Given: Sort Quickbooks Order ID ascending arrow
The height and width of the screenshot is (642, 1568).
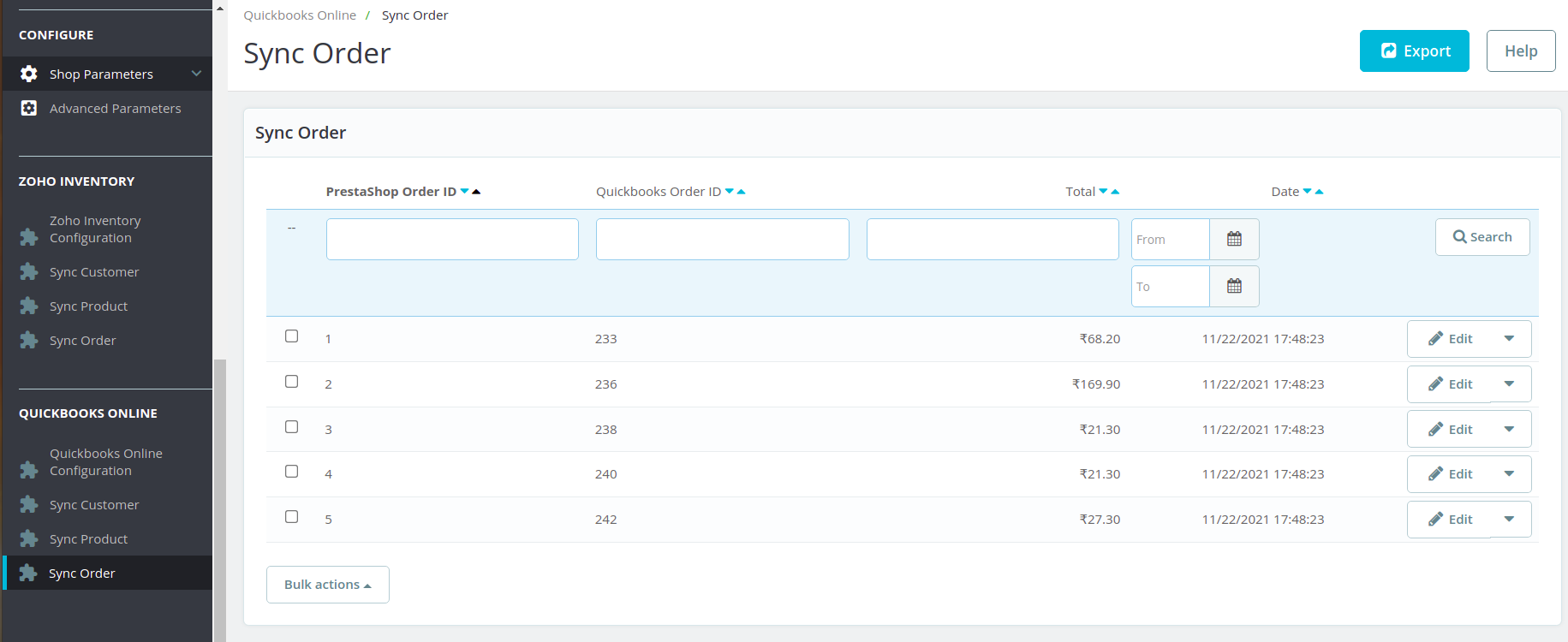Looking at the screenshot, I should coord(741,192).
